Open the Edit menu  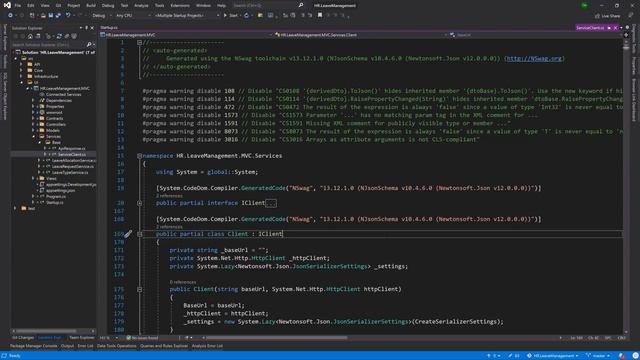point(31,5)
